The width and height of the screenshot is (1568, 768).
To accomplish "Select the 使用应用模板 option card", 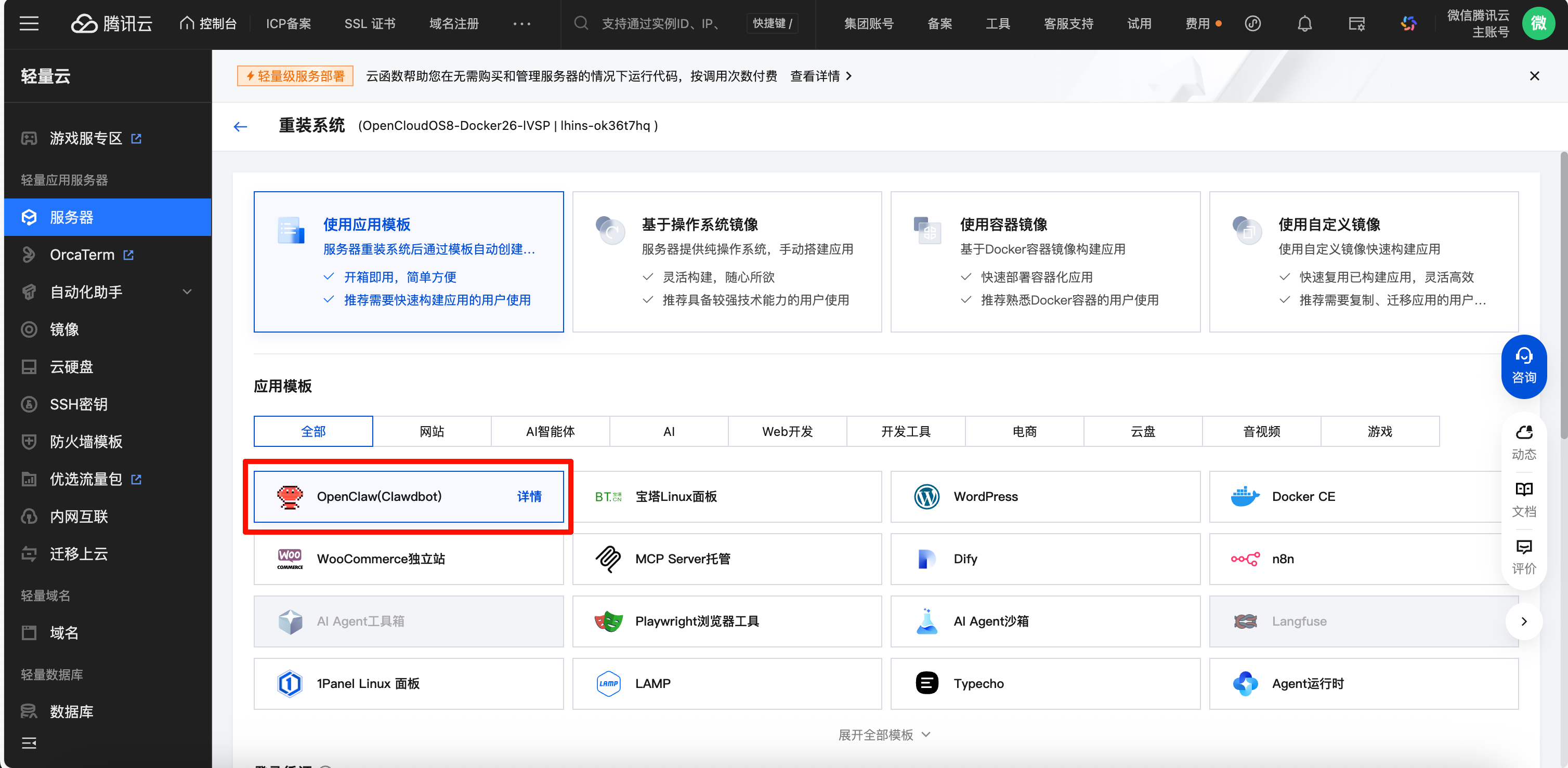I will click(409, 262).
